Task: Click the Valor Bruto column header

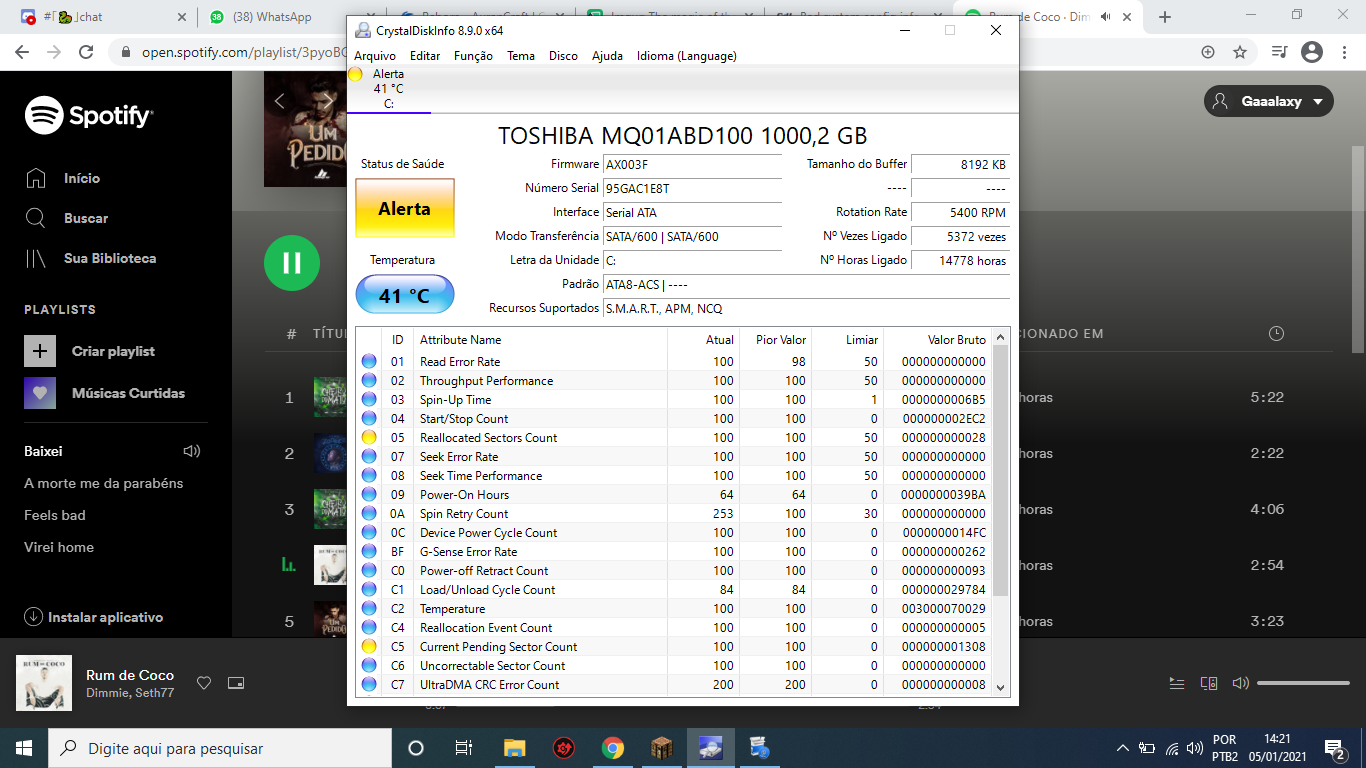Action: point(938,340)
